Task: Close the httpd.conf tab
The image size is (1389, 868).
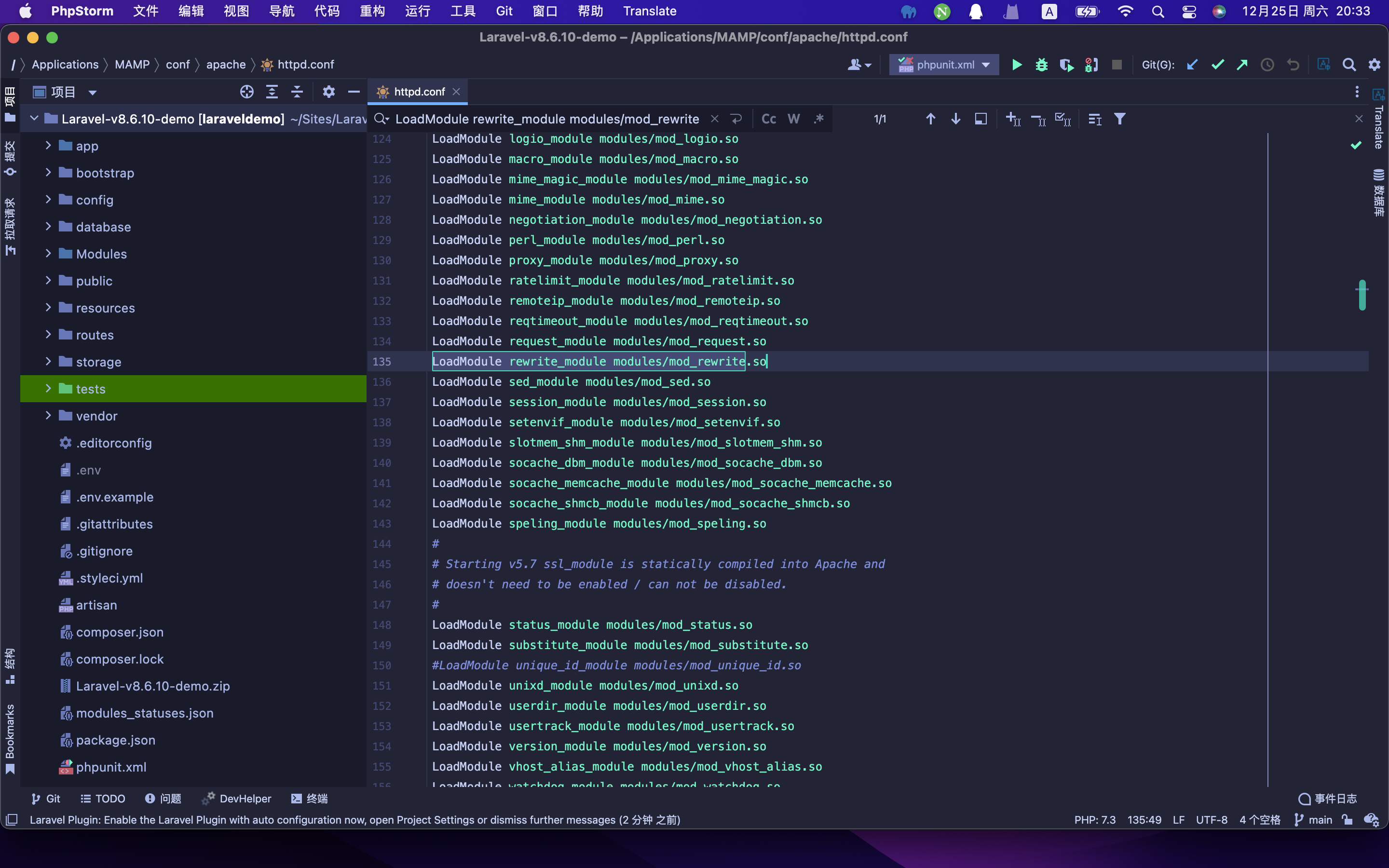Action: coord(456,92)
